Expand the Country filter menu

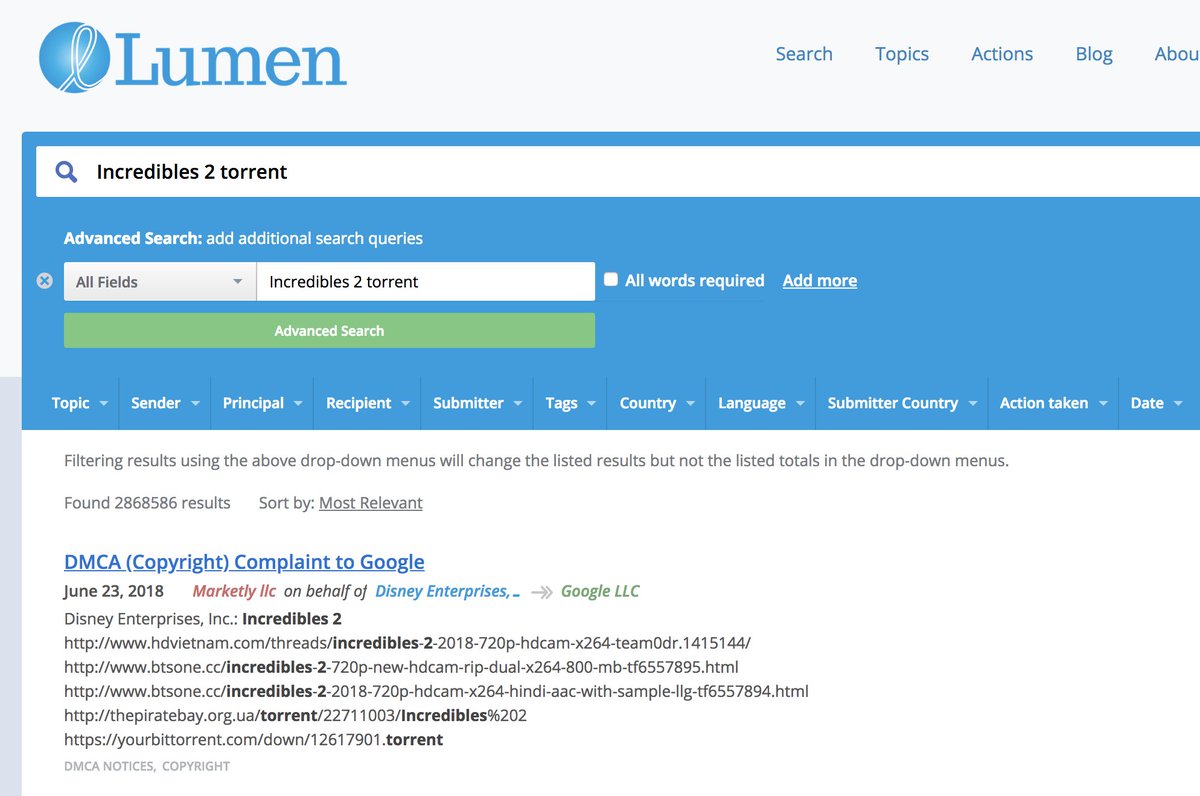[x=656, y=403]
